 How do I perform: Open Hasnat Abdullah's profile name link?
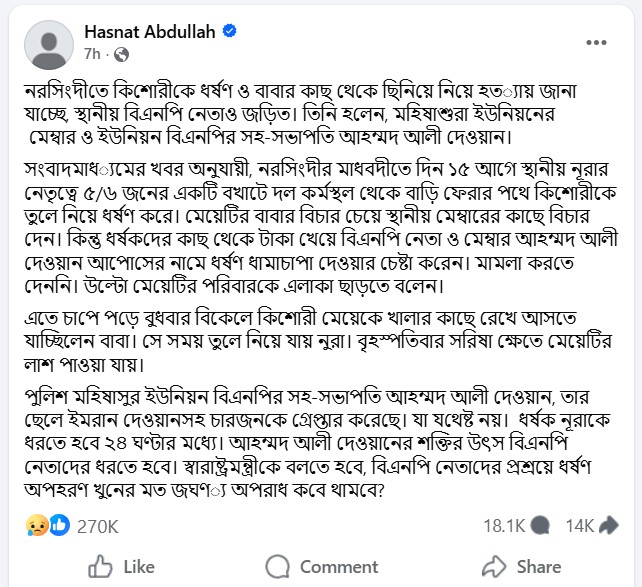149,32
